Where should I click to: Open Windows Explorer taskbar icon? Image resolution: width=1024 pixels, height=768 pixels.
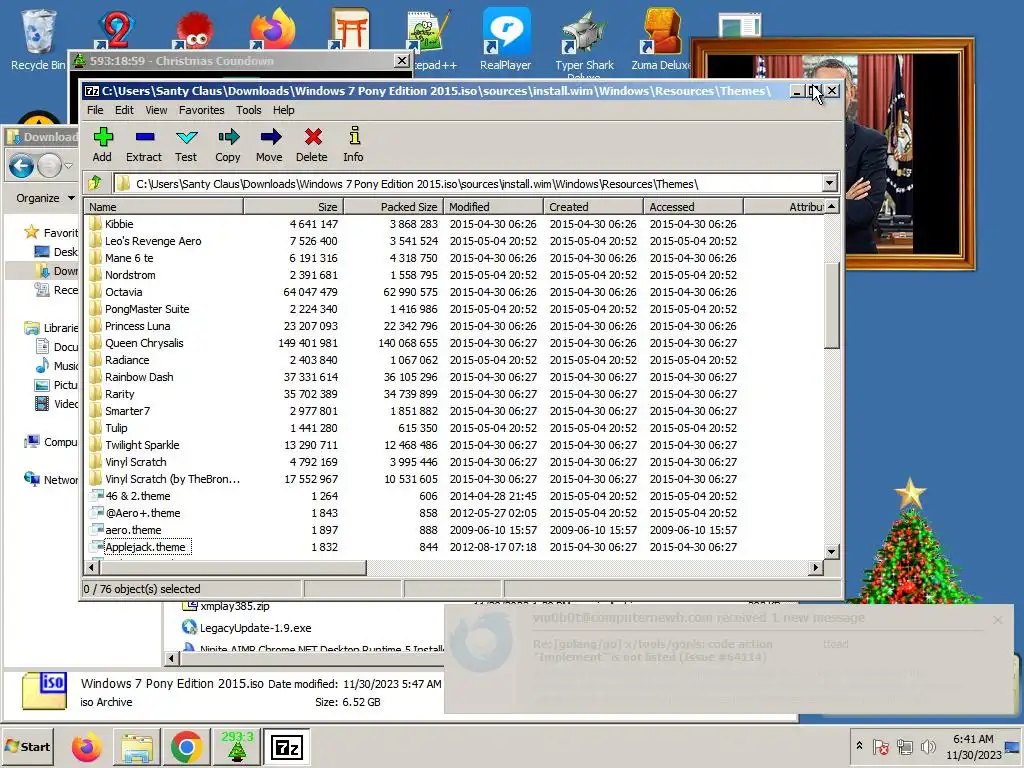click(x=136, y=747)
